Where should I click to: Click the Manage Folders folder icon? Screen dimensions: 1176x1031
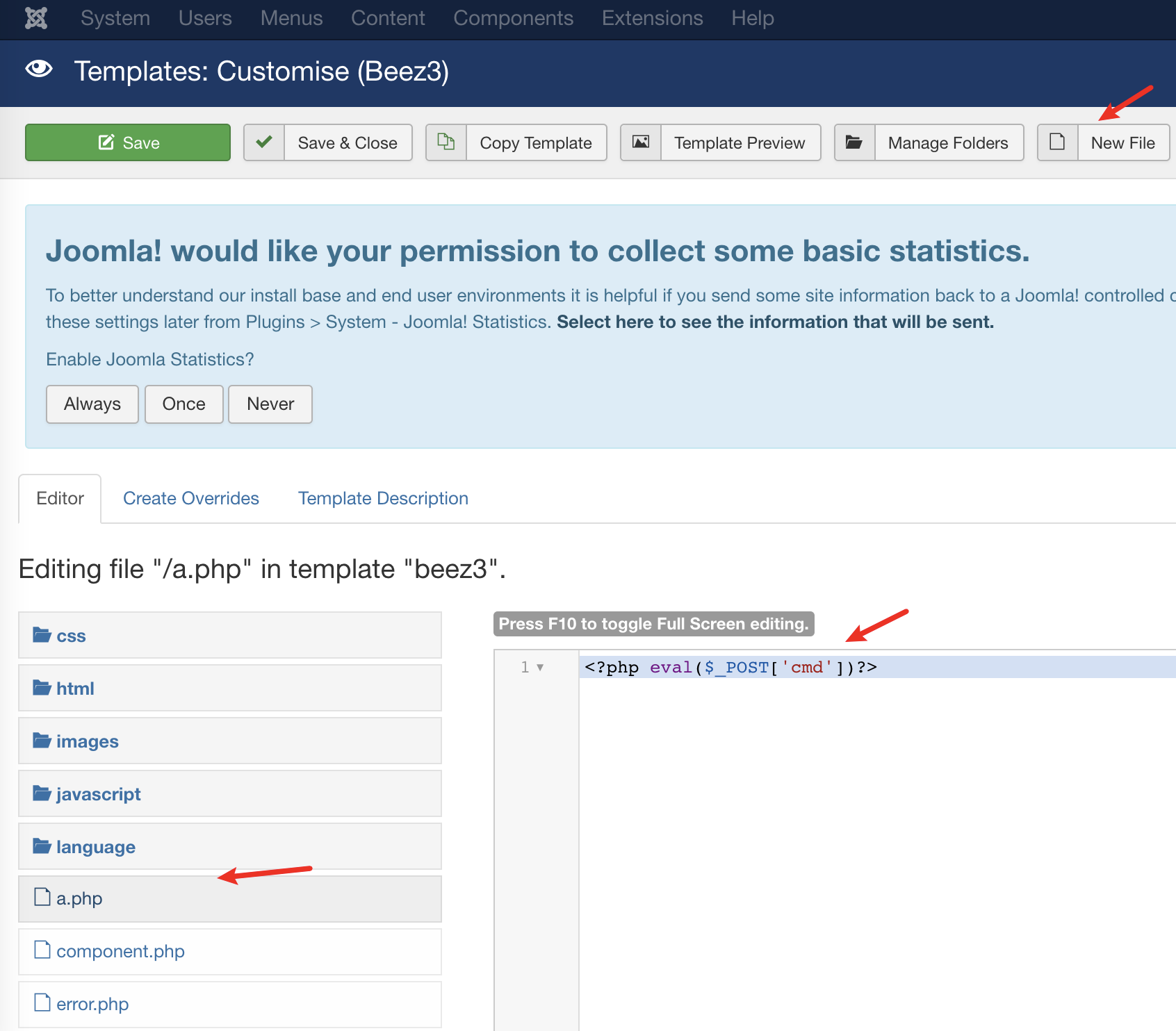[x=854, y=142]
